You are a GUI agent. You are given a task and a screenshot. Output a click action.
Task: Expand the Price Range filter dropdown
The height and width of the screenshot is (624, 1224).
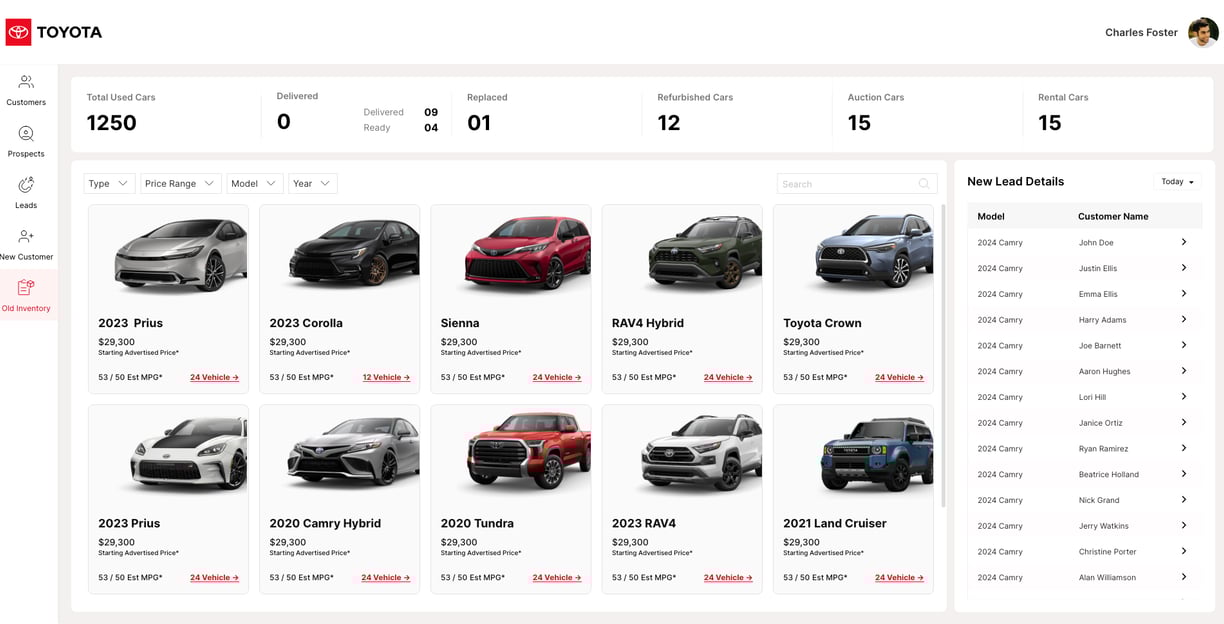tap(181, 184)
